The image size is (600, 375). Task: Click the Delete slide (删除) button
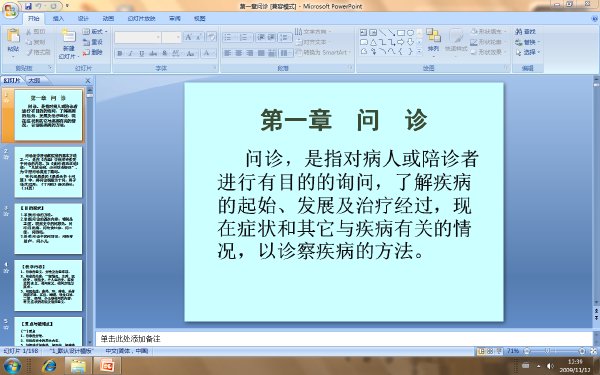click(93, 52)
